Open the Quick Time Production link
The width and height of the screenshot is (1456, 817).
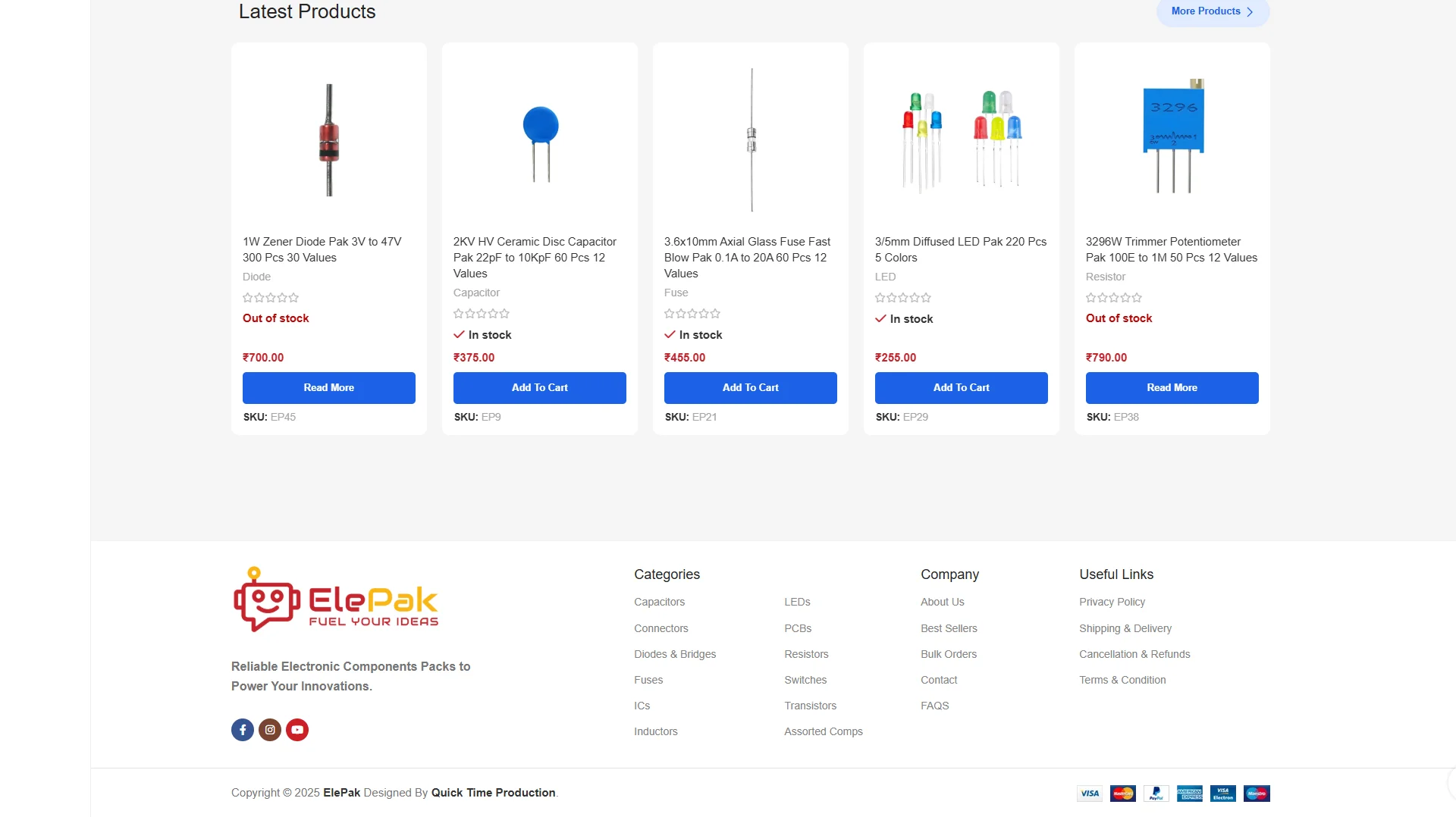tap(493, 793)
